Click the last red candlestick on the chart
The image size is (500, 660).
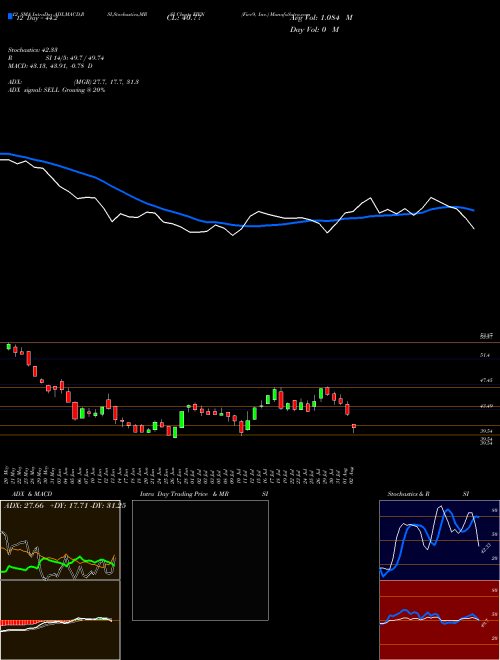pyautogui.click(x=354, y=428)
